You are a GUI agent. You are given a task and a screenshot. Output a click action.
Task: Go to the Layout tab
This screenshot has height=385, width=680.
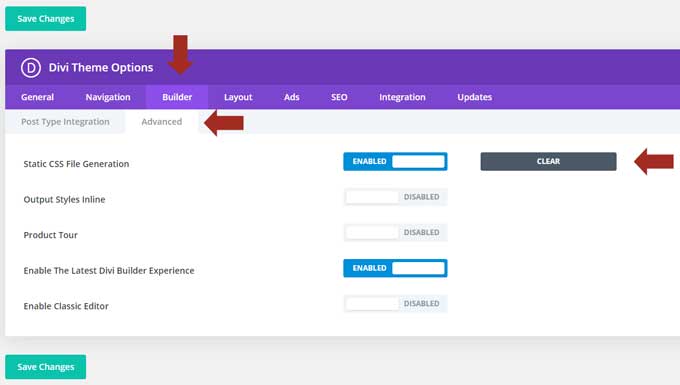[238, 97]
